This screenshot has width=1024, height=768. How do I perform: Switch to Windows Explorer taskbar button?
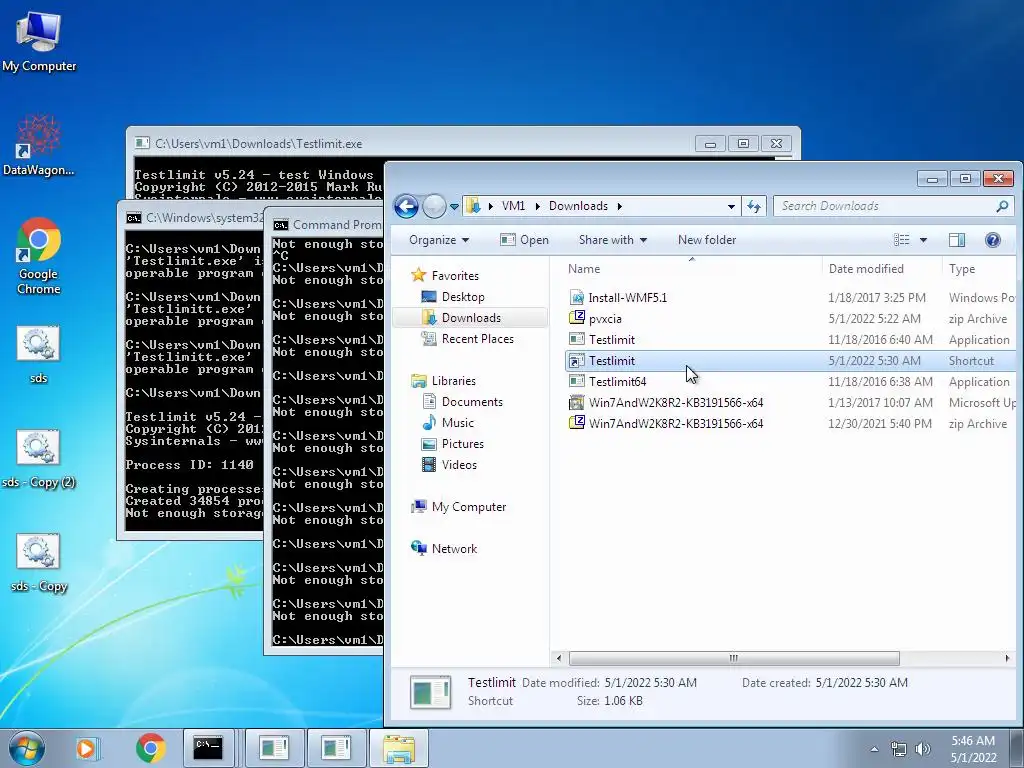[398, 748]
